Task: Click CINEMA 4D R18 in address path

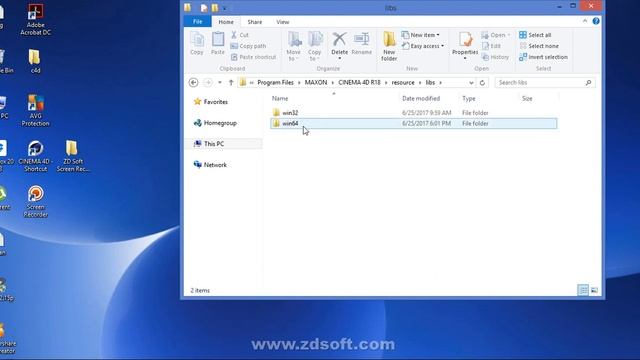Action: click(359, 82)
